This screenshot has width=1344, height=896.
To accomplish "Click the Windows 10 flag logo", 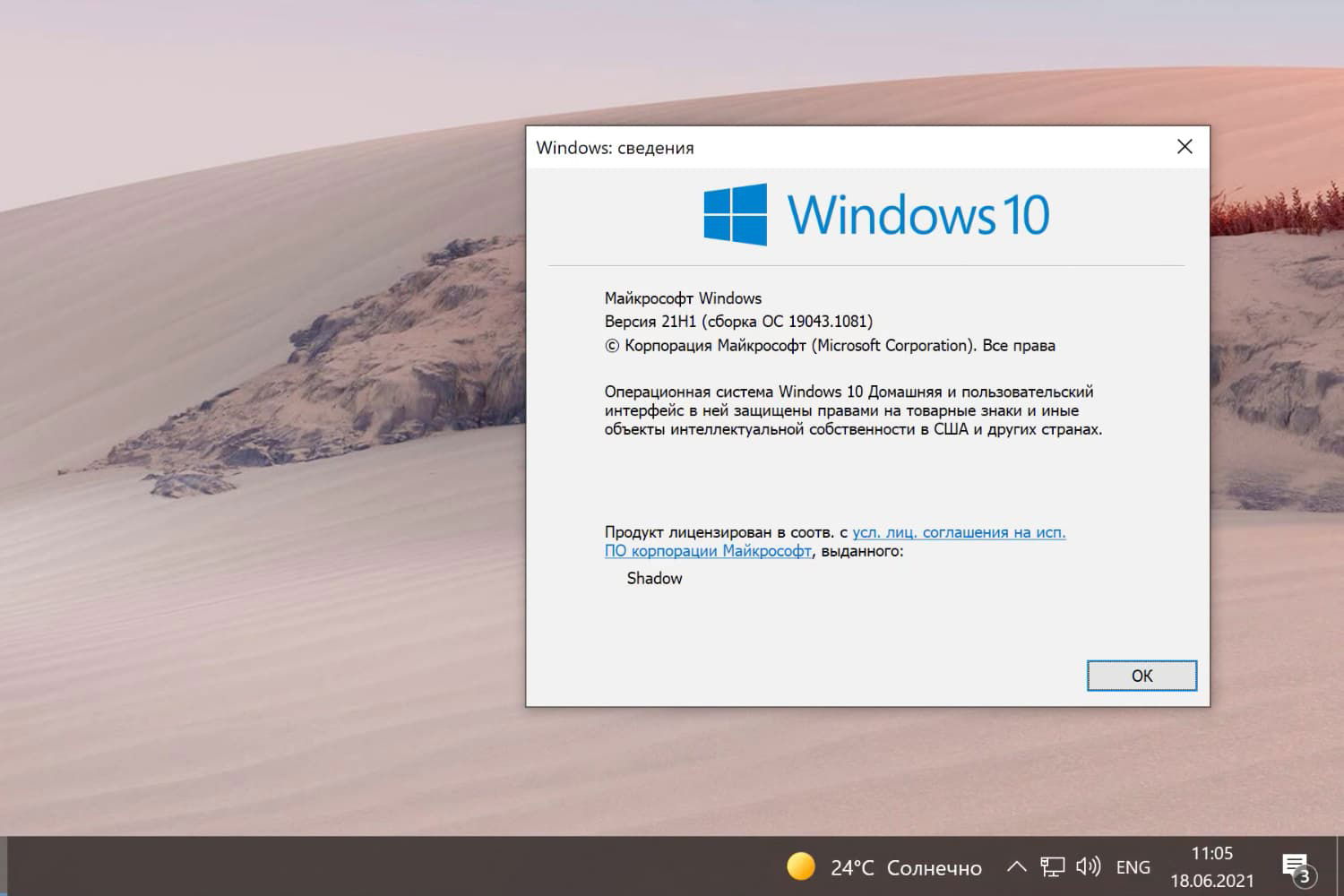I will (x=735, y=215).
